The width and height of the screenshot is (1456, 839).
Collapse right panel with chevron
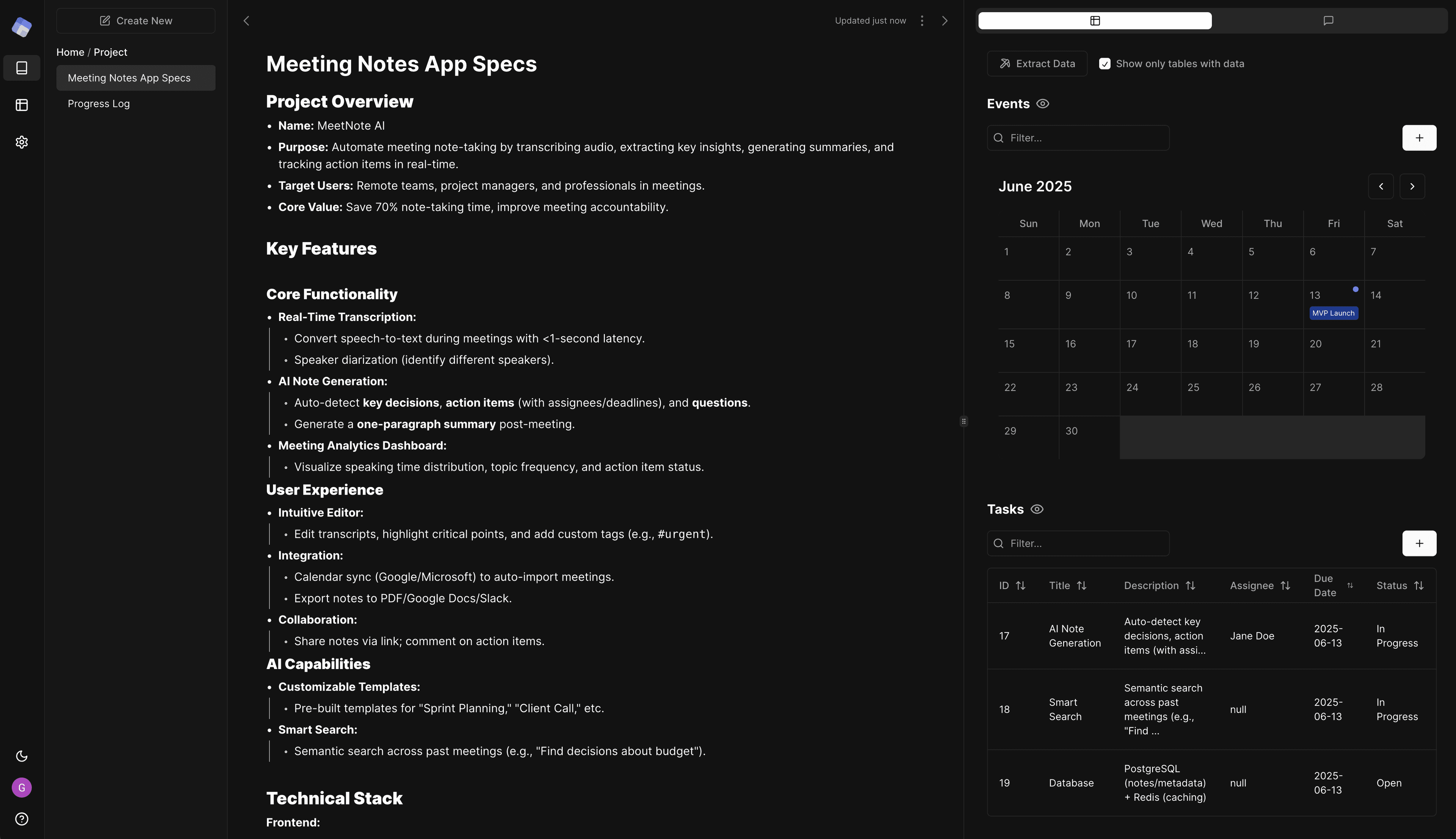coord(945,21)
